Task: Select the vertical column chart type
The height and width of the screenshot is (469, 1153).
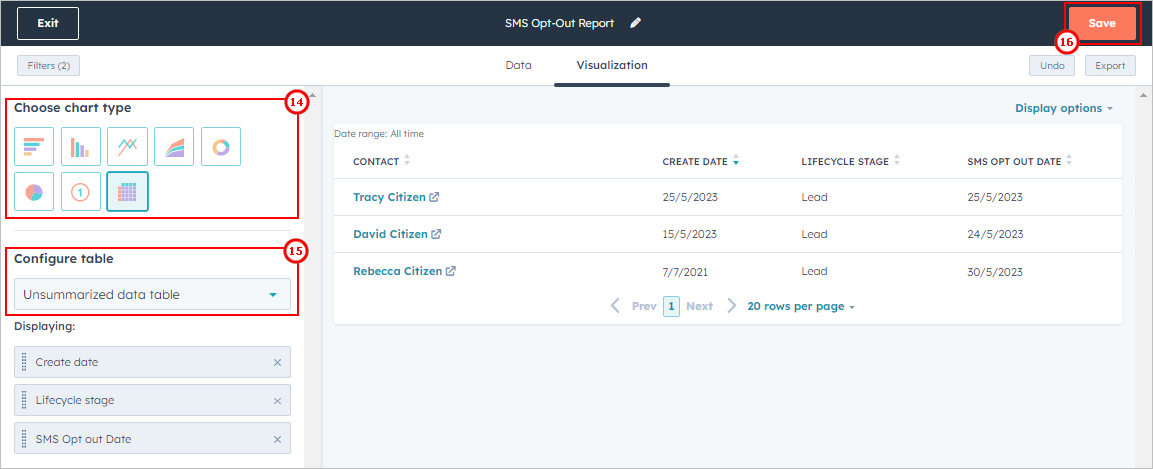Action: tap(81, 146)
